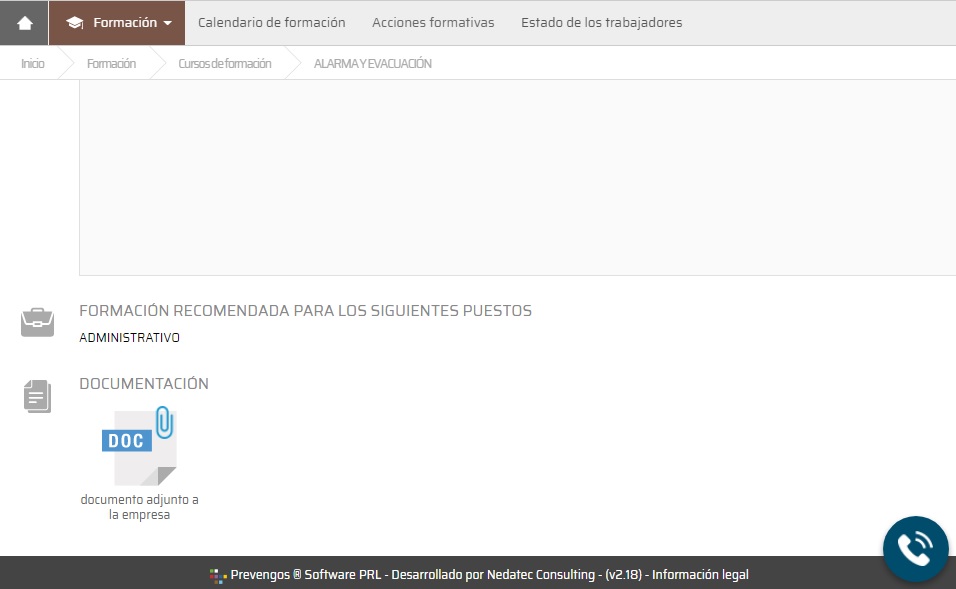Select ADMINISTRATIVO position text
Screen dimensions: 956x589
pos(129,338)
